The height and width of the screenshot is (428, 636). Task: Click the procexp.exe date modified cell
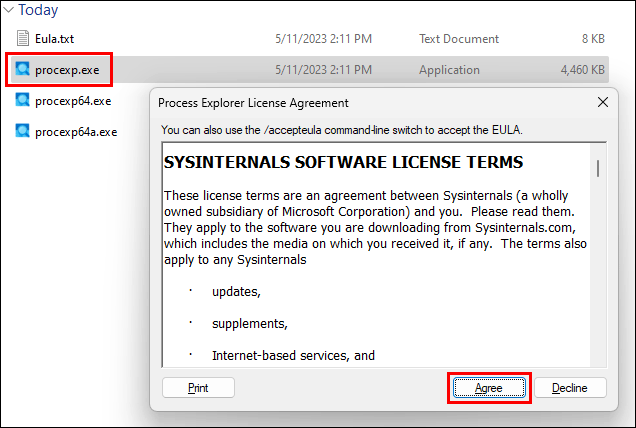click(323, 70)
